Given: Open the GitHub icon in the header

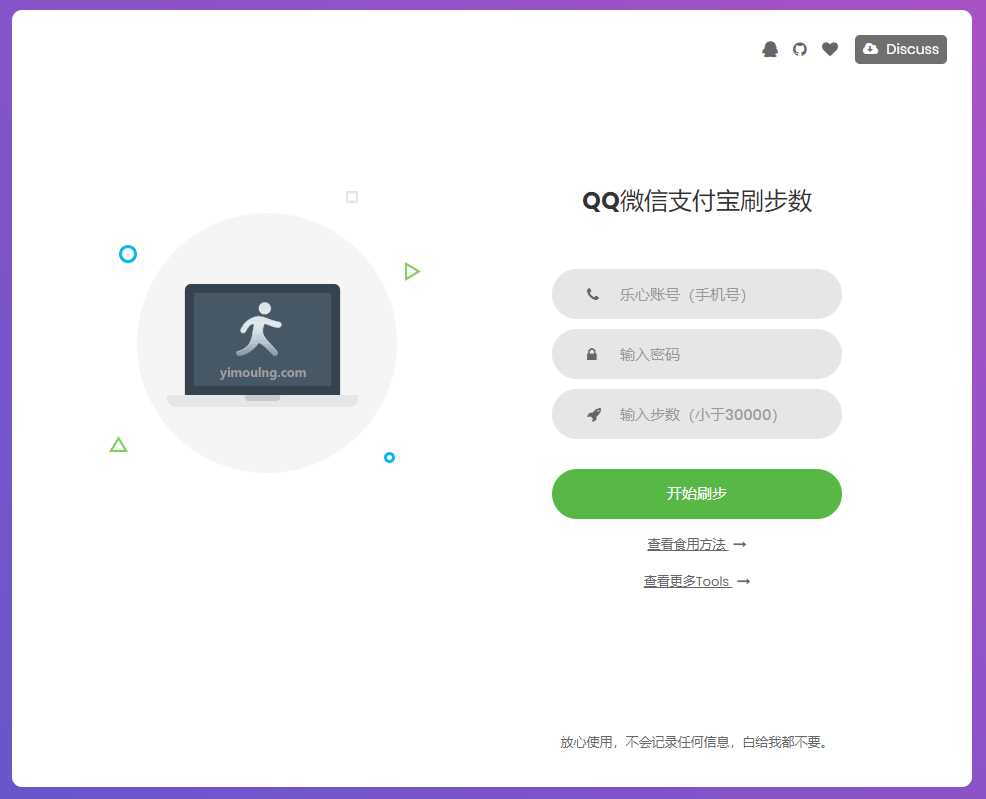Looking at the screenshot, I should point(800,49).
